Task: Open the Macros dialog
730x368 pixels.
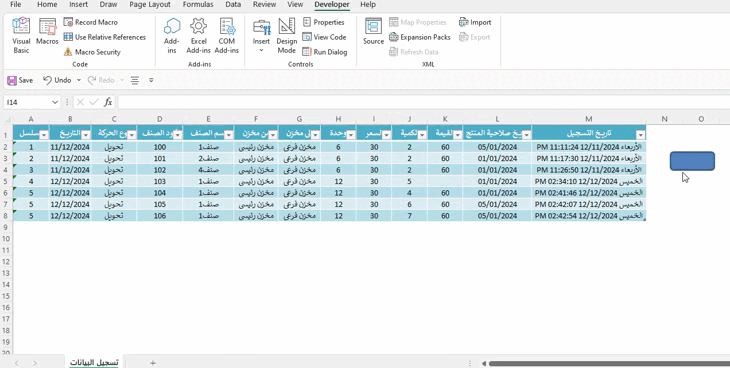Action: (47, 33)
